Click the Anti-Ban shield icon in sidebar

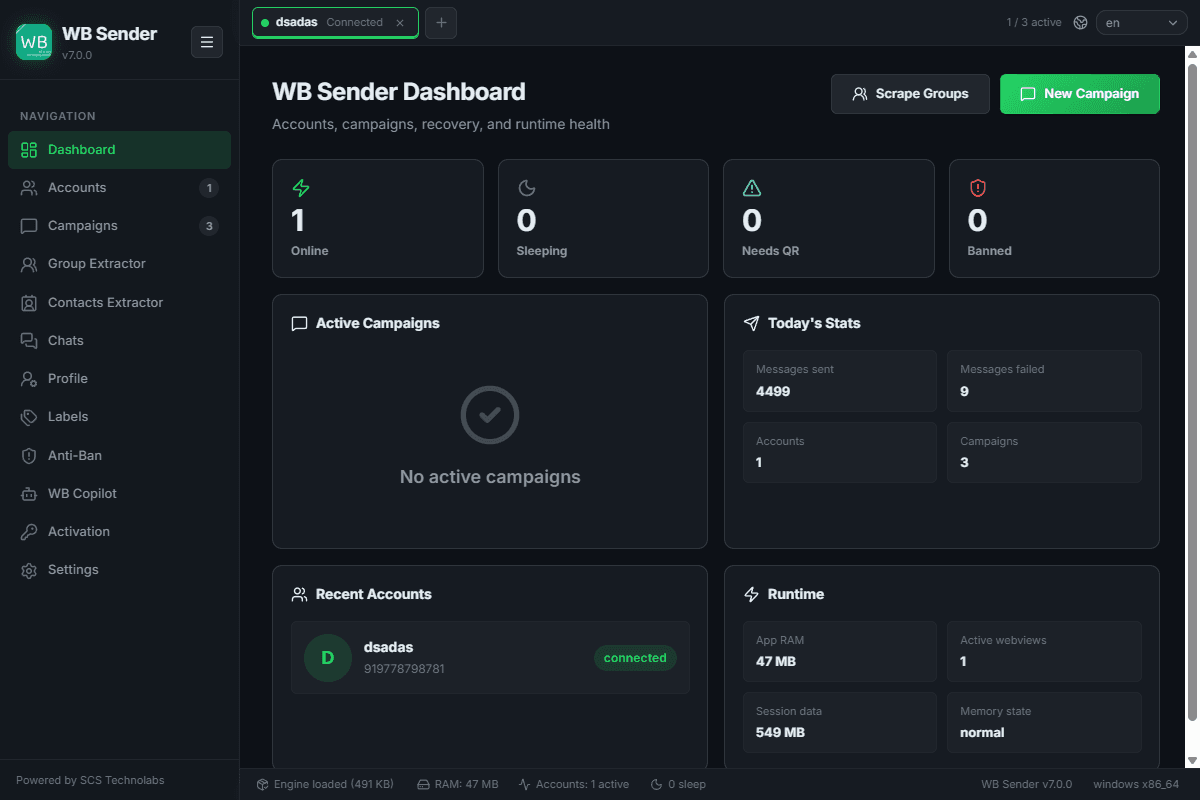pos(29,456)
